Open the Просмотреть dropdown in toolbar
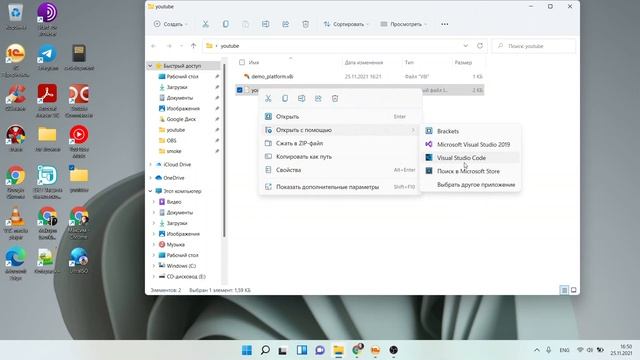The width and height of the screenshot is (640, 360). tap(403, 24)
